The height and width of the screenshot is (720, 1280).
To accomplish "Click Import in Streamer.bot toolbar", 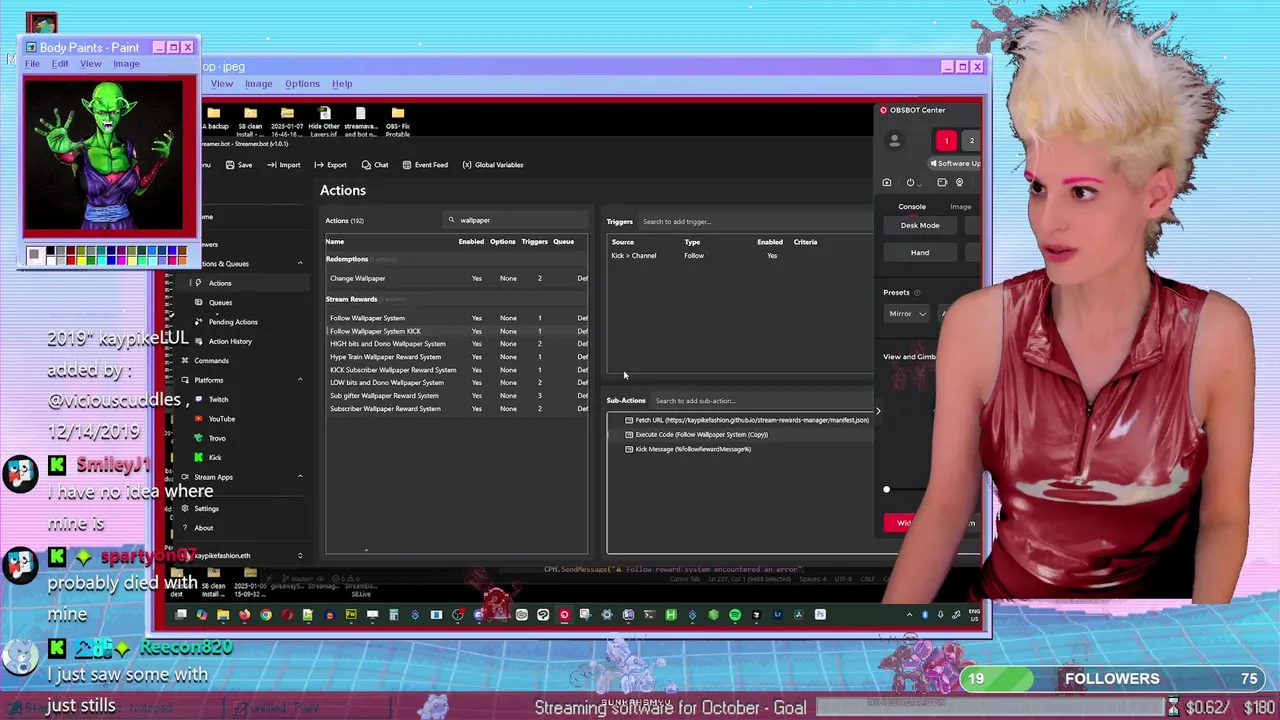I will tap(284, 165).
